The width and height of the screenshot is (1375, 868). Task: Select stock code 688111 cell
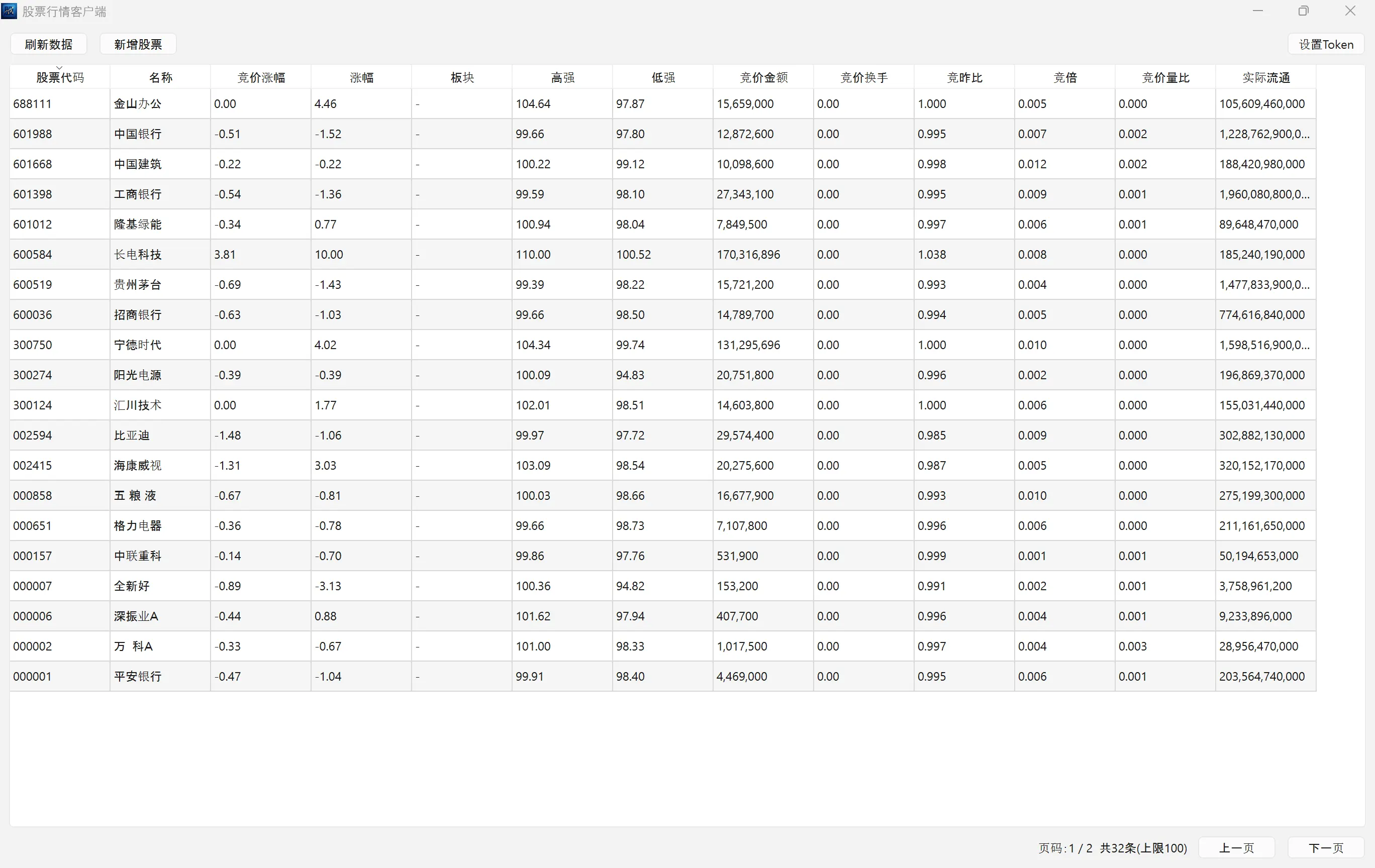point(60,103)
